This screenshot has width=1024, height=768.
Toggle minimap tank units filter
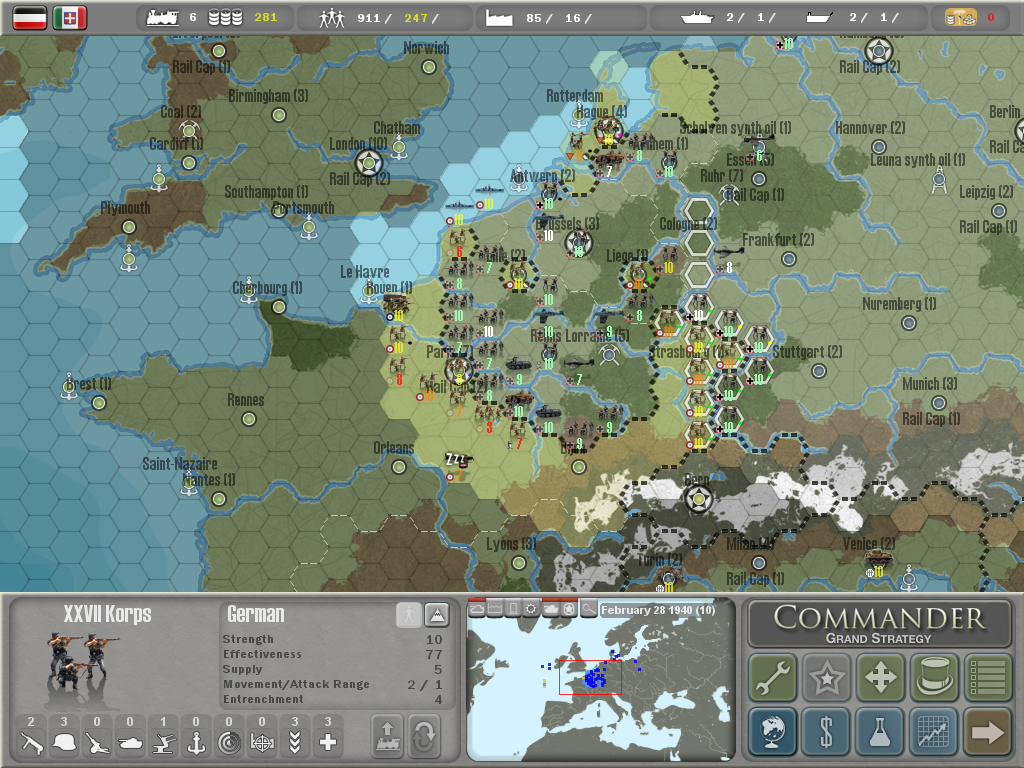click(551, 609)
